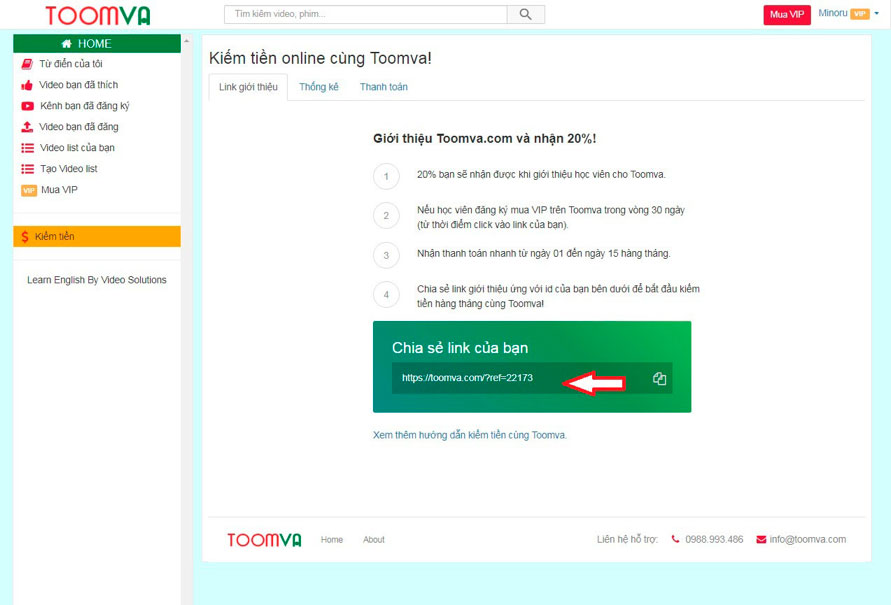The image size is (891, 605).
Task: Click the Minoru username
Action: pos(832,13)
